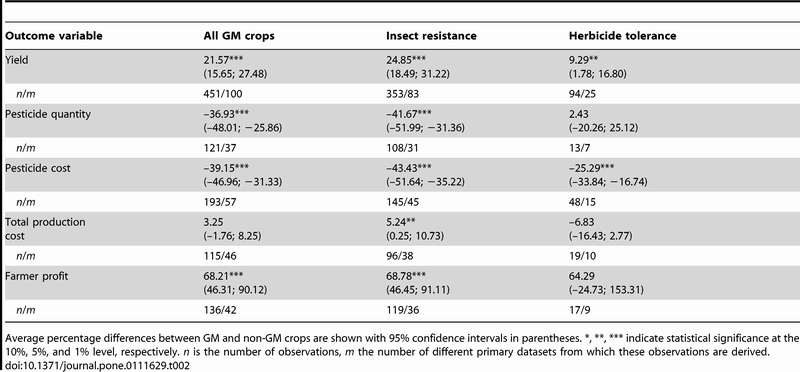Select the 5.24** production cost value
Image resolution: width=800 pixels, height=372 pixels.
(402, 222)
